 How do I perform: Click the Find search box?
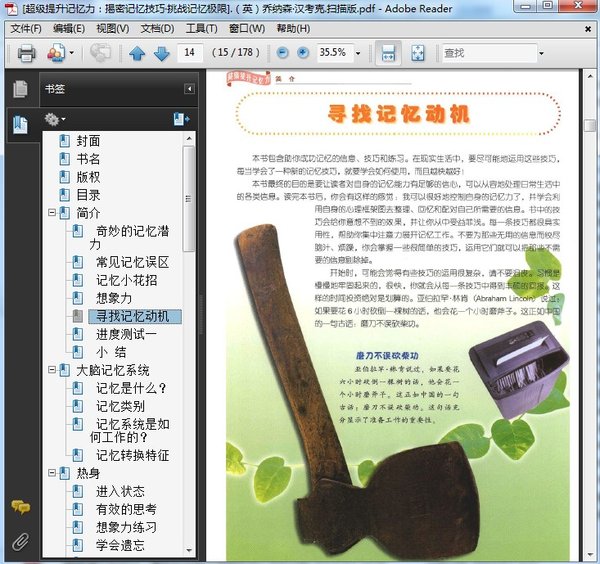tap(489, 53)
